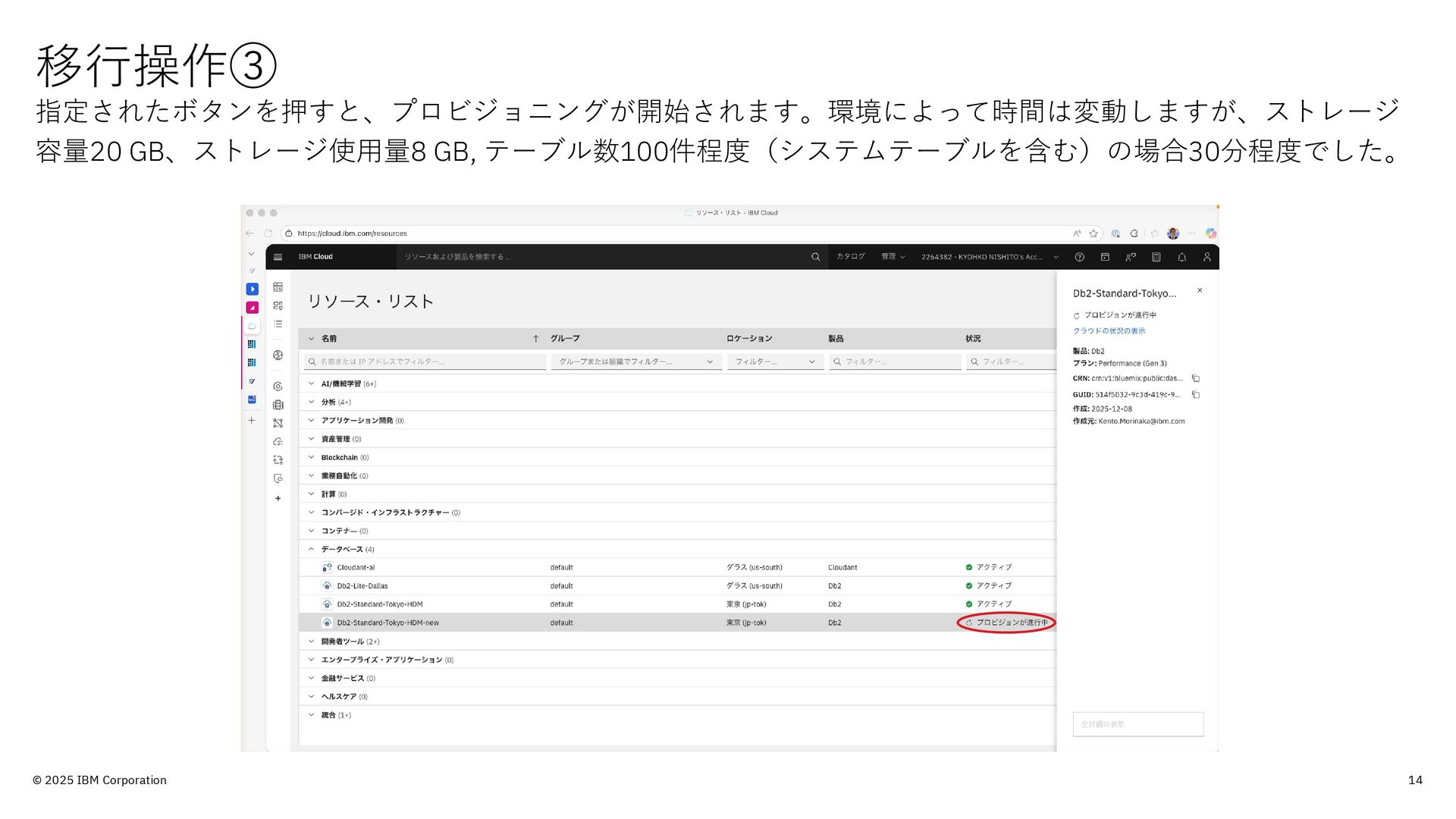Screen dimensions: 1456x819
Task: Close the Db2-Standard-Tokyo details side panel
Action: 1200,290
